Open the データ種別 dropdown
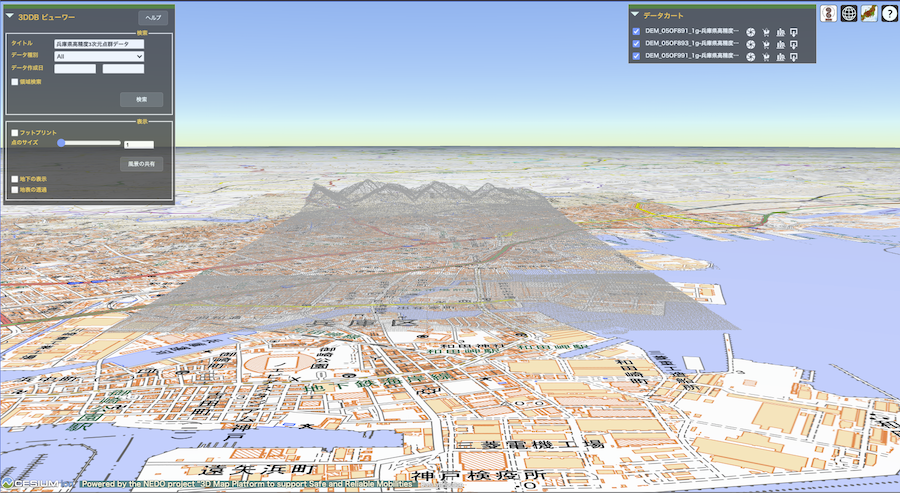The image size is (900, 493). tap(99, 56)
